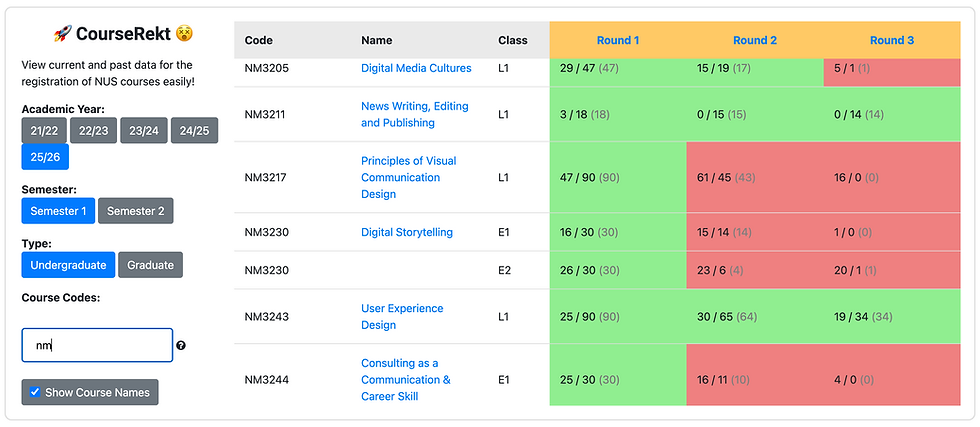Choose academic year 22/23
This screenshot has width=980, height=427.
coord(93,131)
